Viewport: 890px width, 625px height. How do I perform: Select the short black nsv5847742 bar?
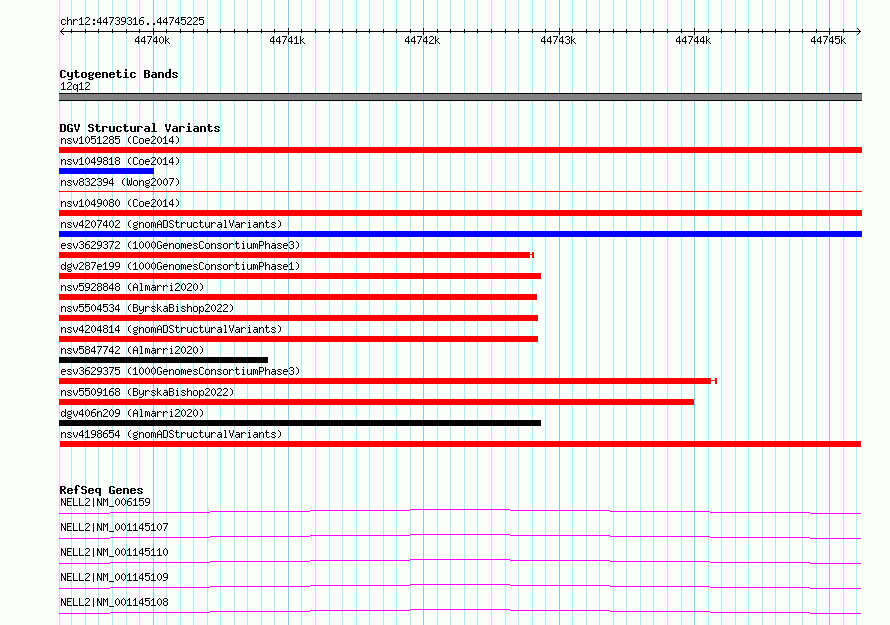(x=163, y=360)
